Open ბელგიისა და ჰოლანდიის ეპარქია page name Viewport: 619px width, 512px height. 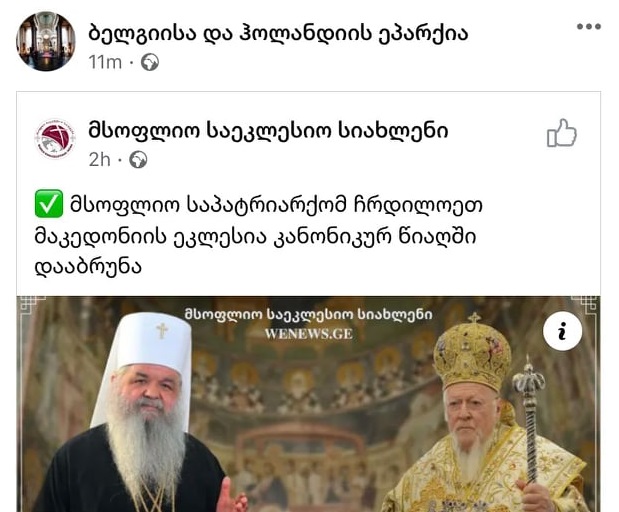coord(278,33)
